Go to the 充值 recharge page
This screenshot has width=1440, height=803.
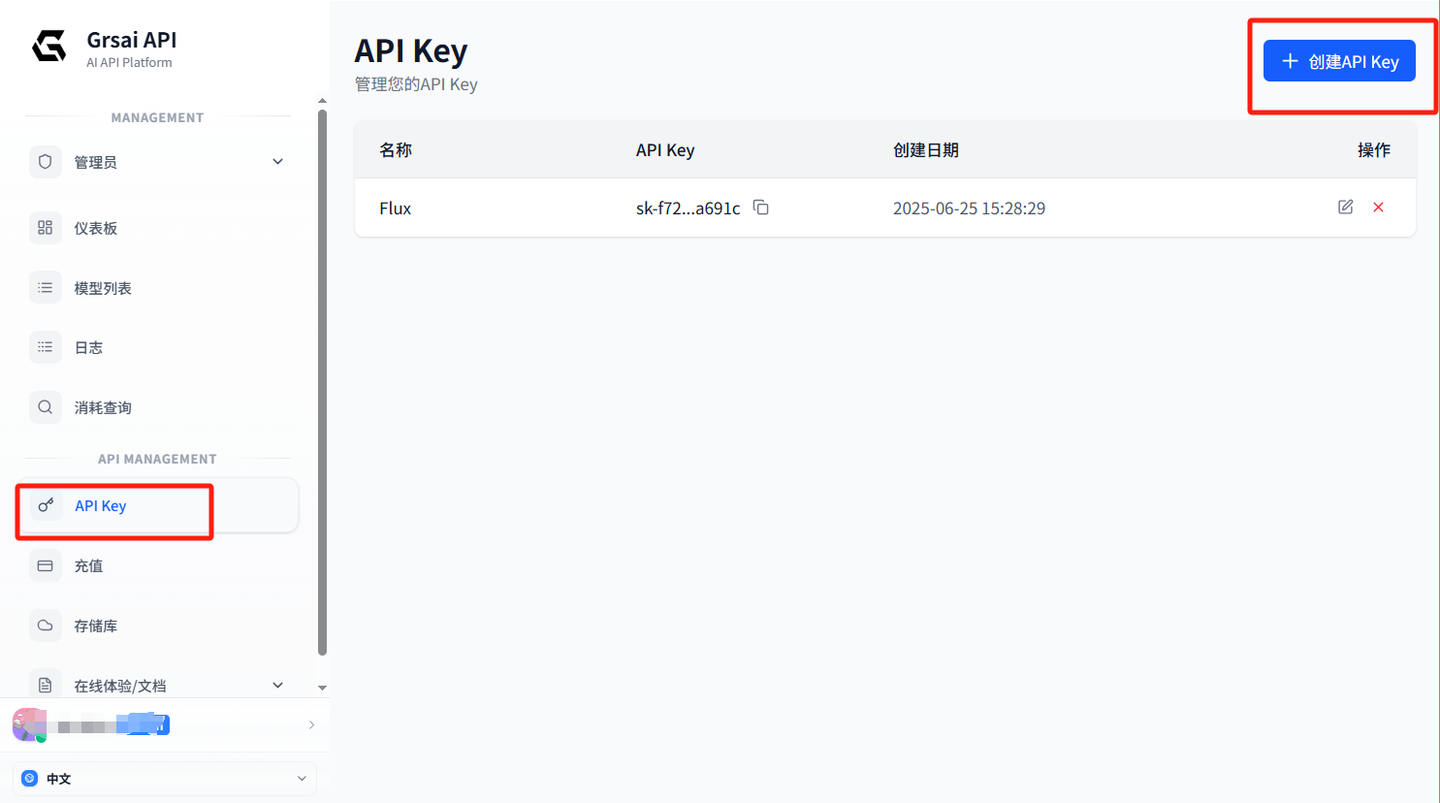(x=89, y=566)
